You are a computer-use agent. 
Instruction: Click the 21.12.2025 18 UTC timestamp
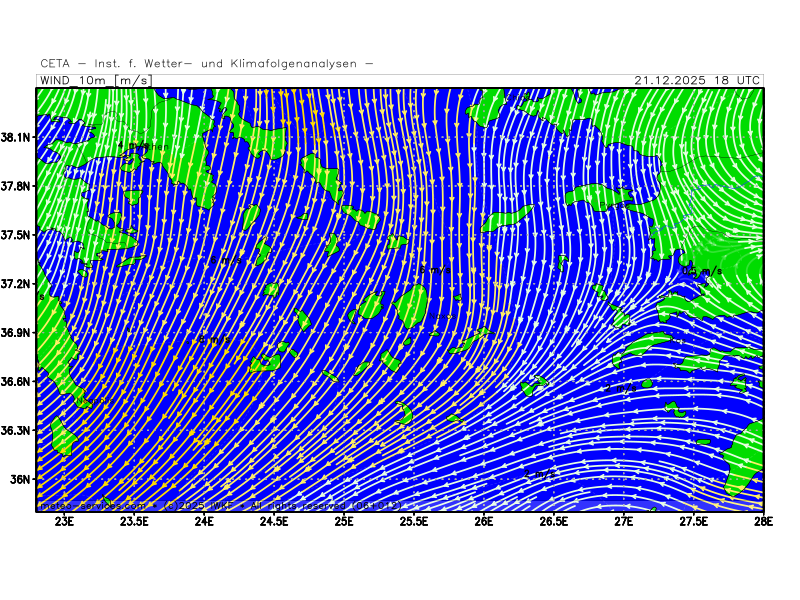(698, 80)
